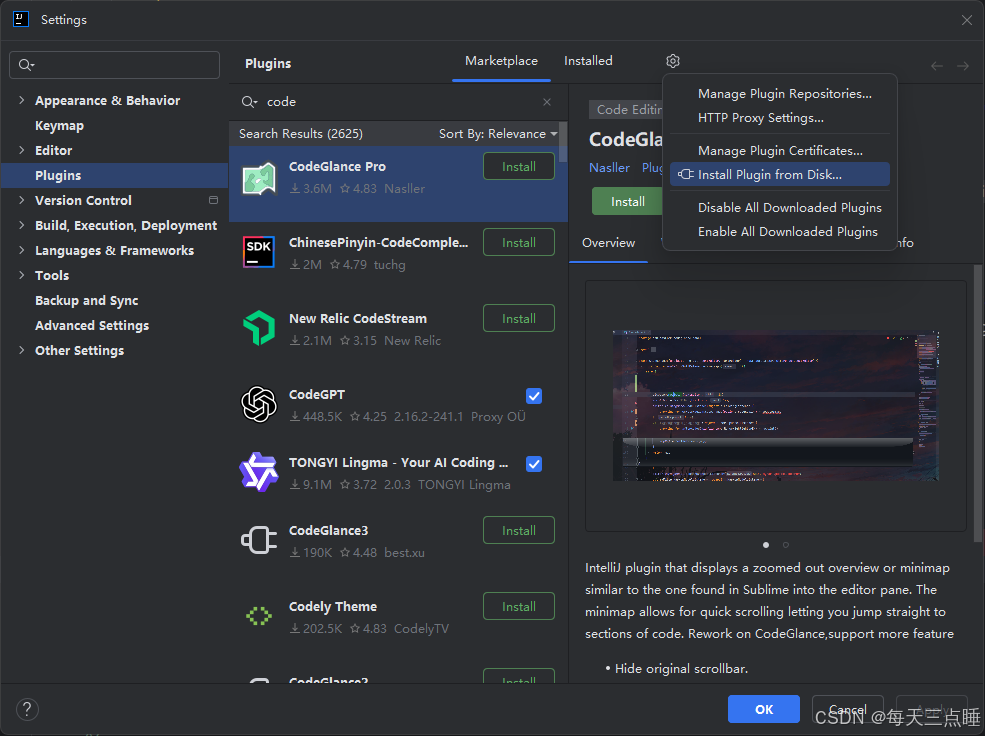Open HTTP Proxy Settings
Viewport: 985px width, 736px height.
tap(780, 118)
